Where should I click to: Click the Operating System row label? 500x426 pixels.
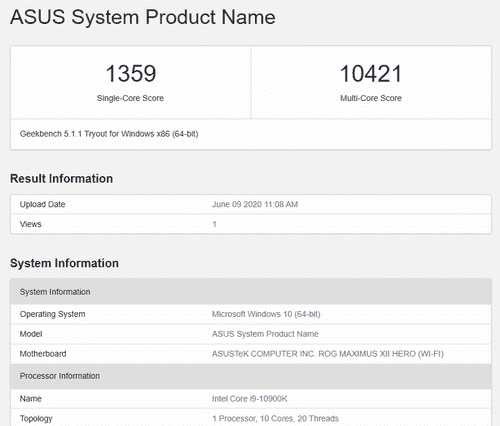(x=52, y=314)
